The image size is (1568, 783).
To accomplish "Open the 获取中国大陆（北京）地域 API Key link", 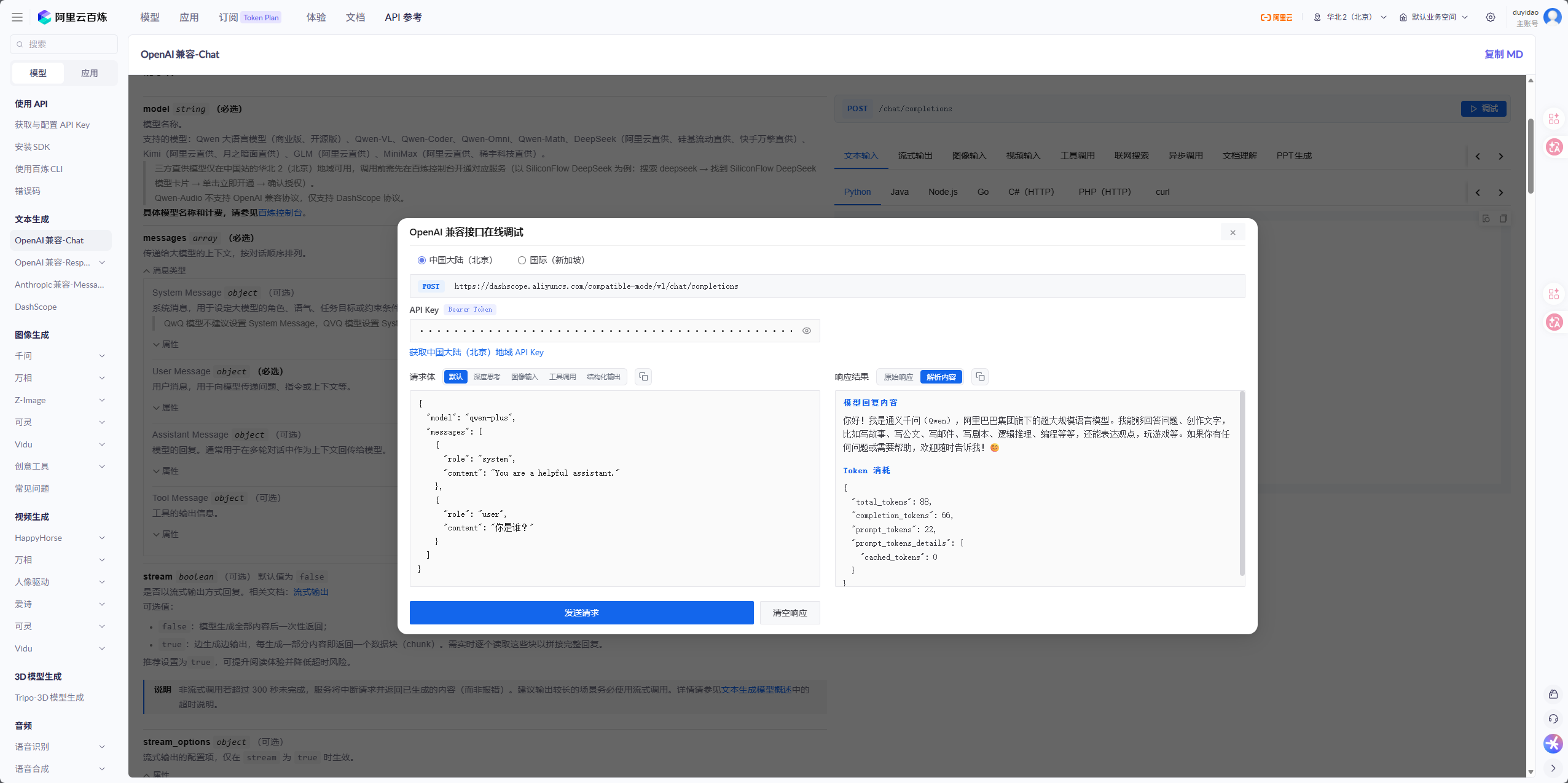I will 477,352.
